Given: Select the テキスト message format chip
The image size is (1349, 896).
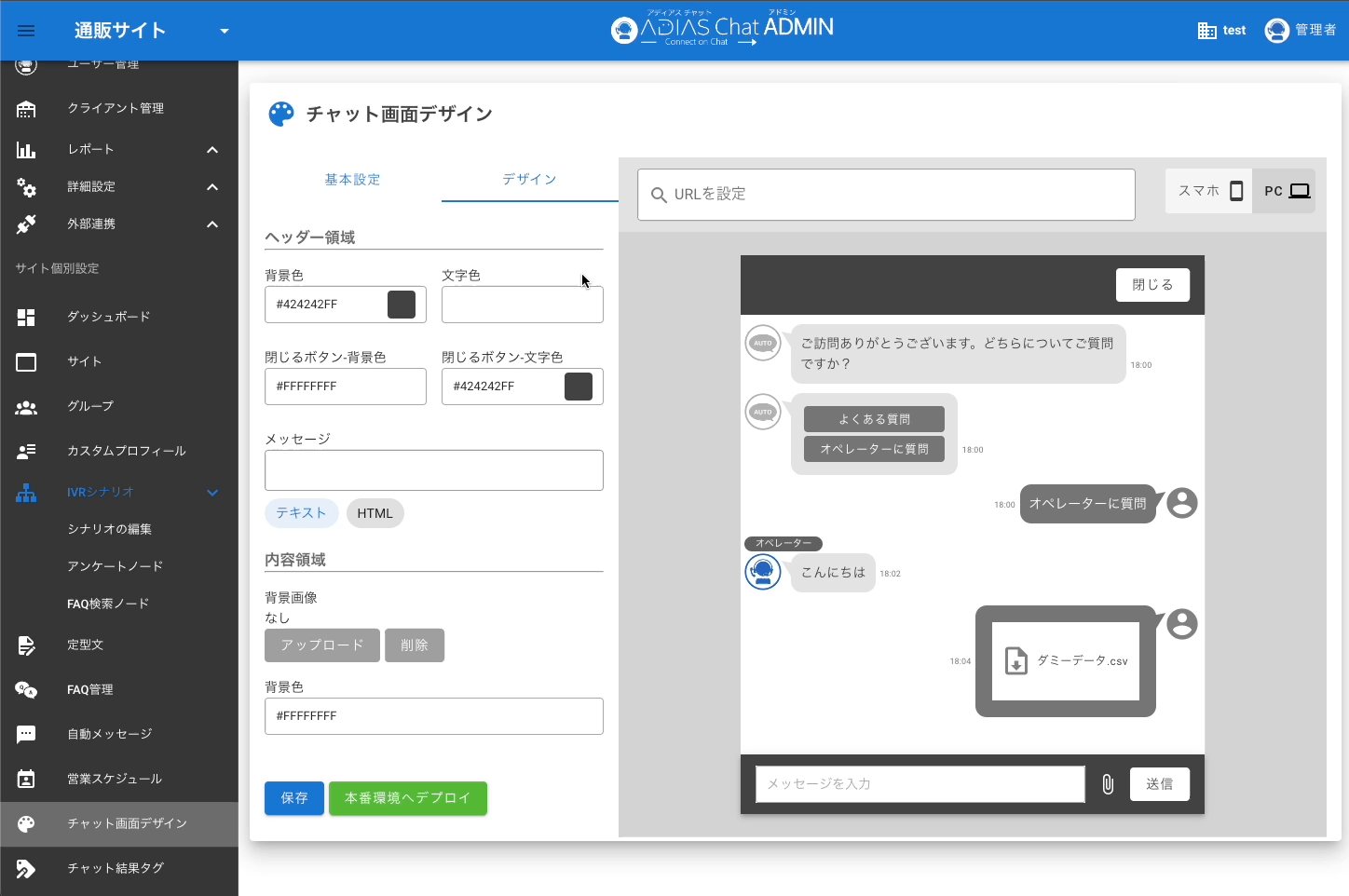Looking at the screenshot, I should (301, 513).
